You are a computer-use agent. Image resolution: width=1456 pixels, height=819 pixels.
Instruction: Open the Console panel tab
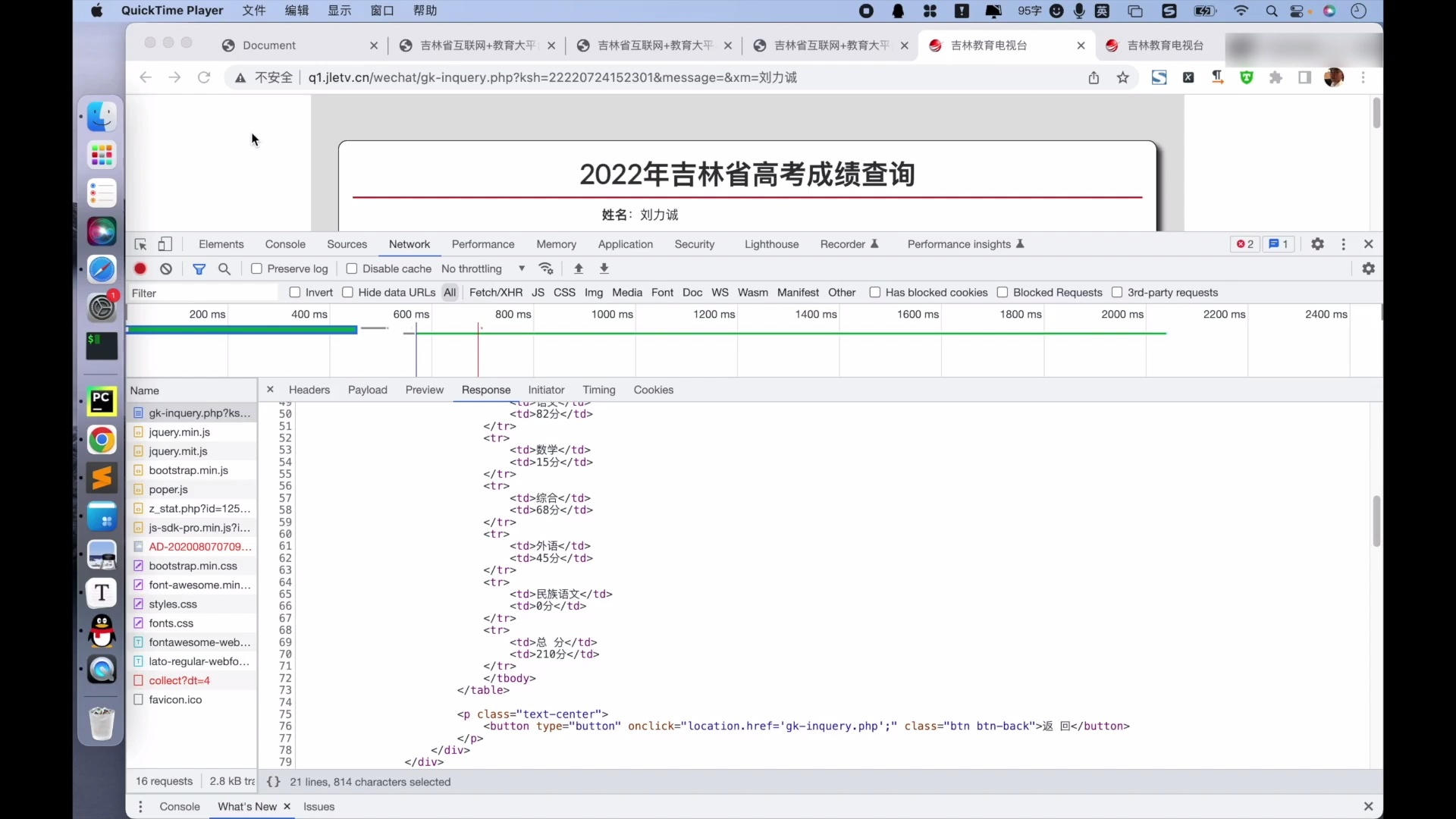[285, 244]
